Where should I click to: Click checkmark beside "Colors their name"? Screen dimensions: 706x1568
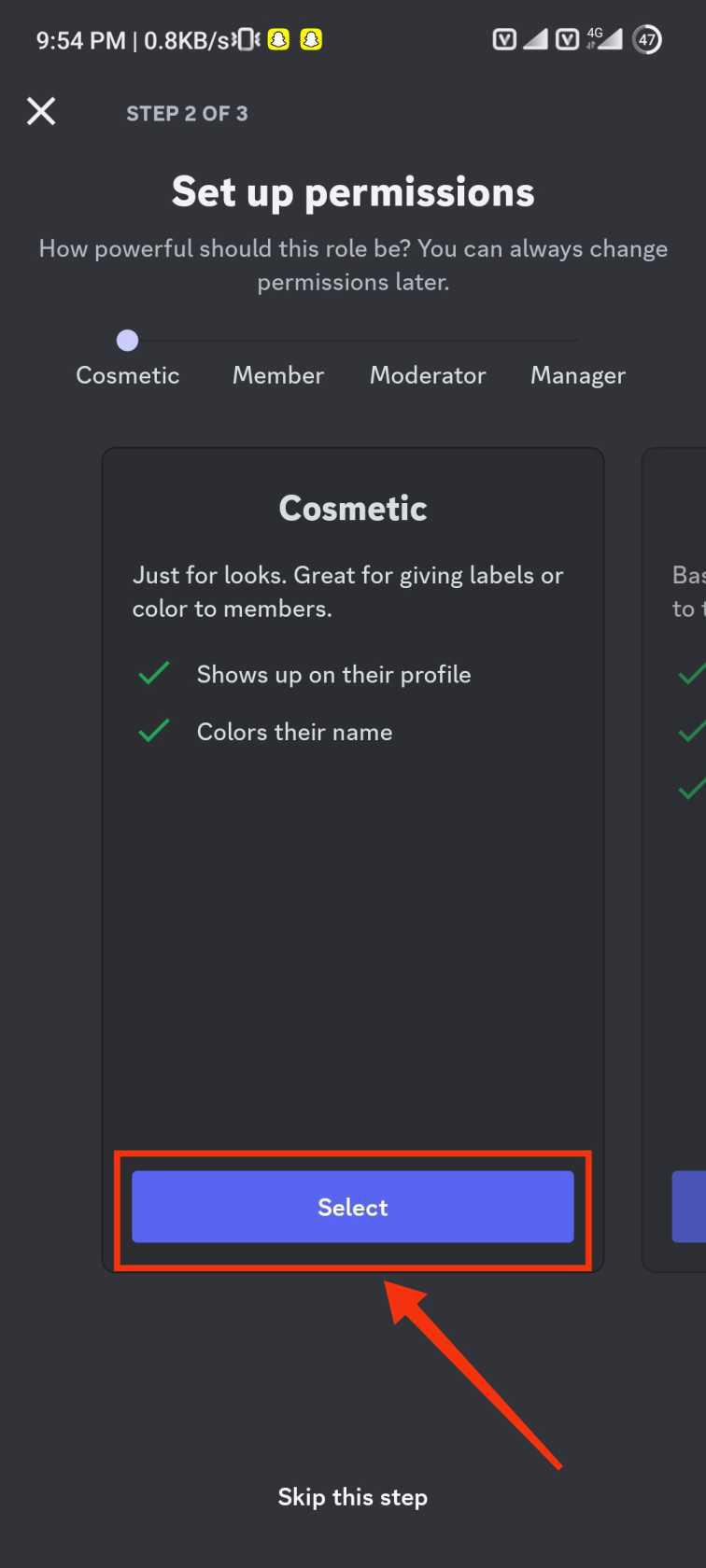154,732
